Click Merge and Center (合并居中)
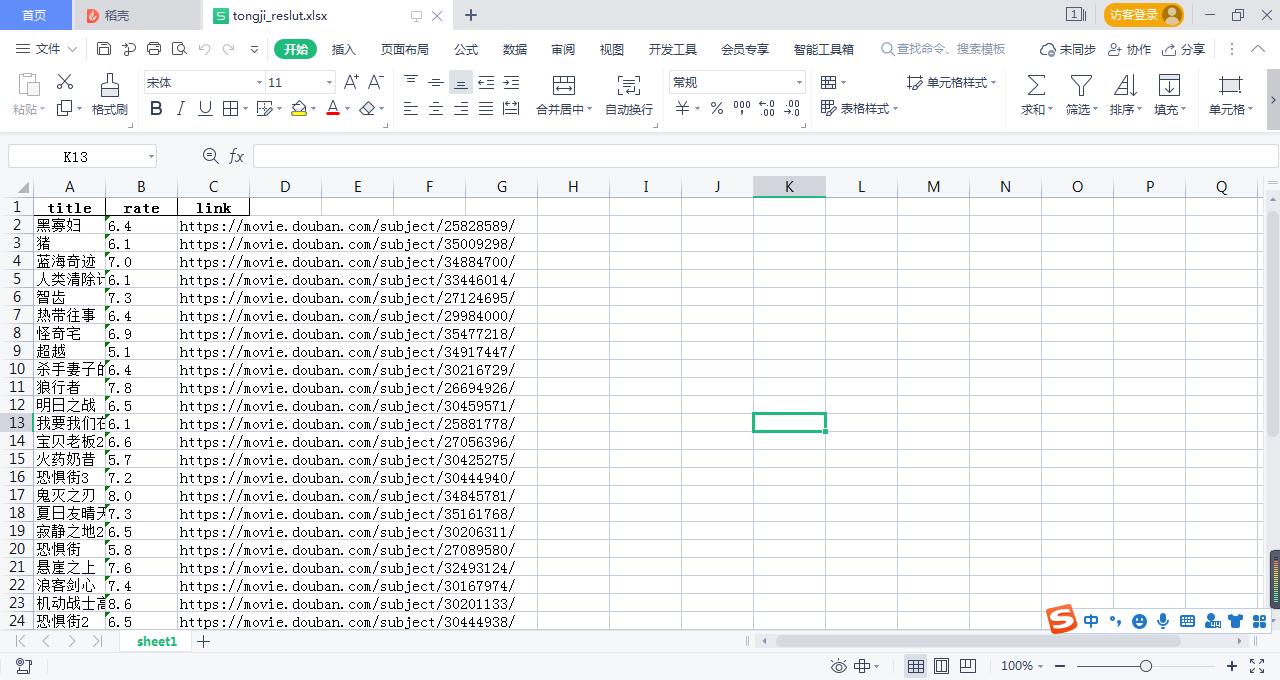 (564, 95)
